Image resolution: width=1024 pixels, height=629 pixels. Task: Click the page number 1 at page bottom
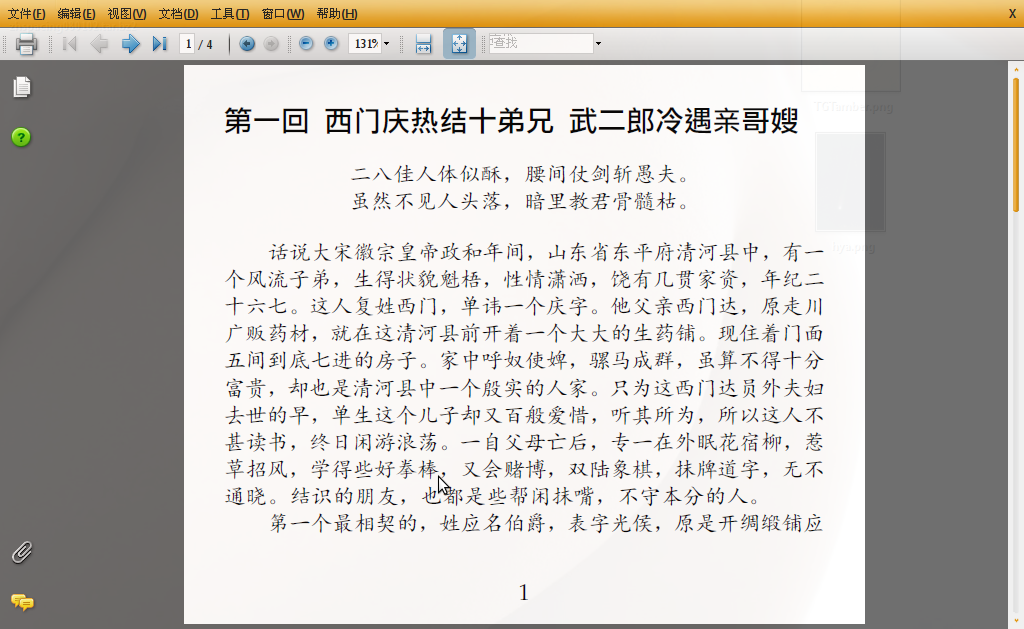[523, 592]
